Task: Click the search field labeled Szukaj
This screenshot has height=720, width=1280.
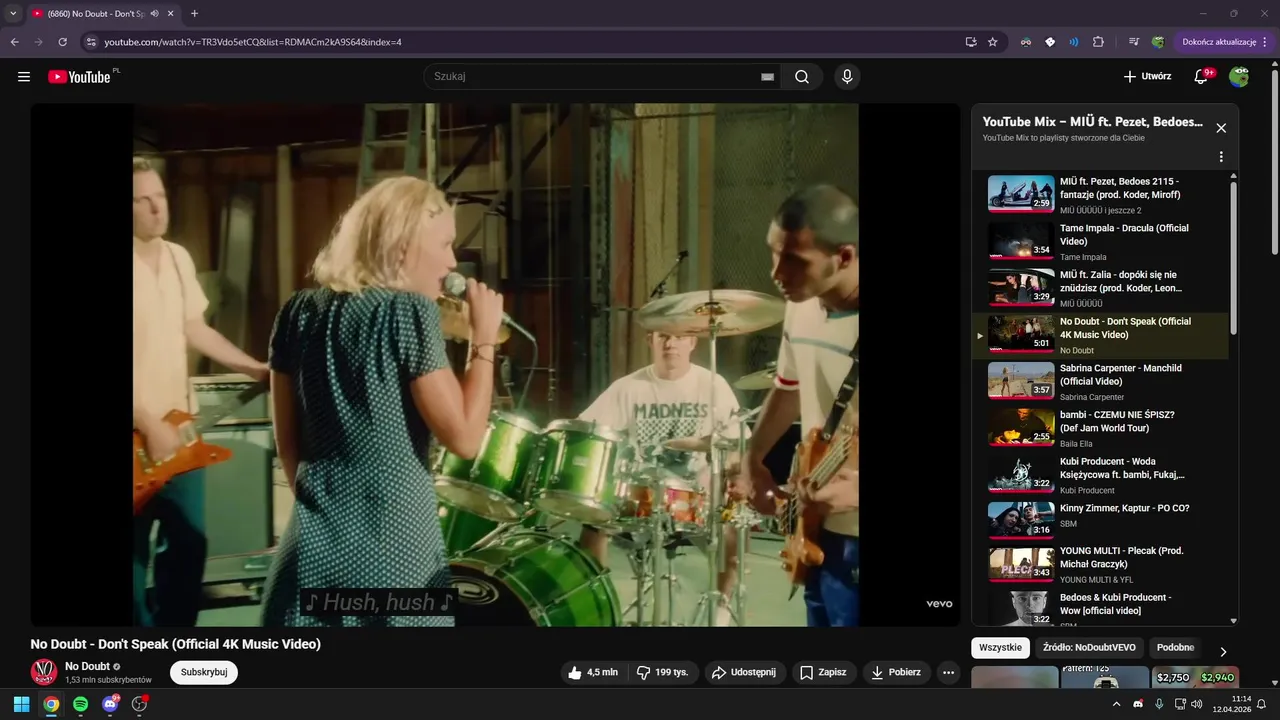Action: pyautogui.click(x=595, y=77)
